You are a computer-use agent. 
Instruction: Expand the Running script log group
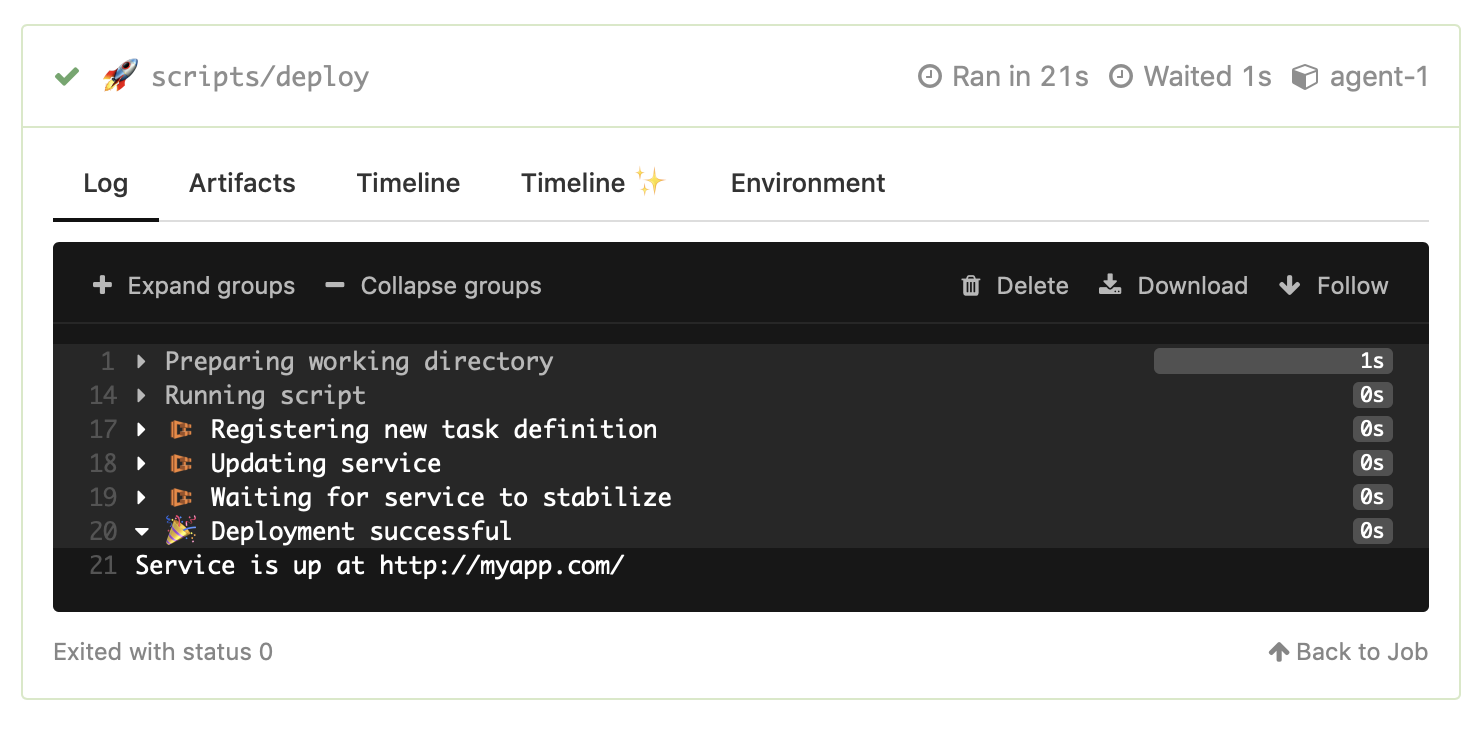pos(141,395)
